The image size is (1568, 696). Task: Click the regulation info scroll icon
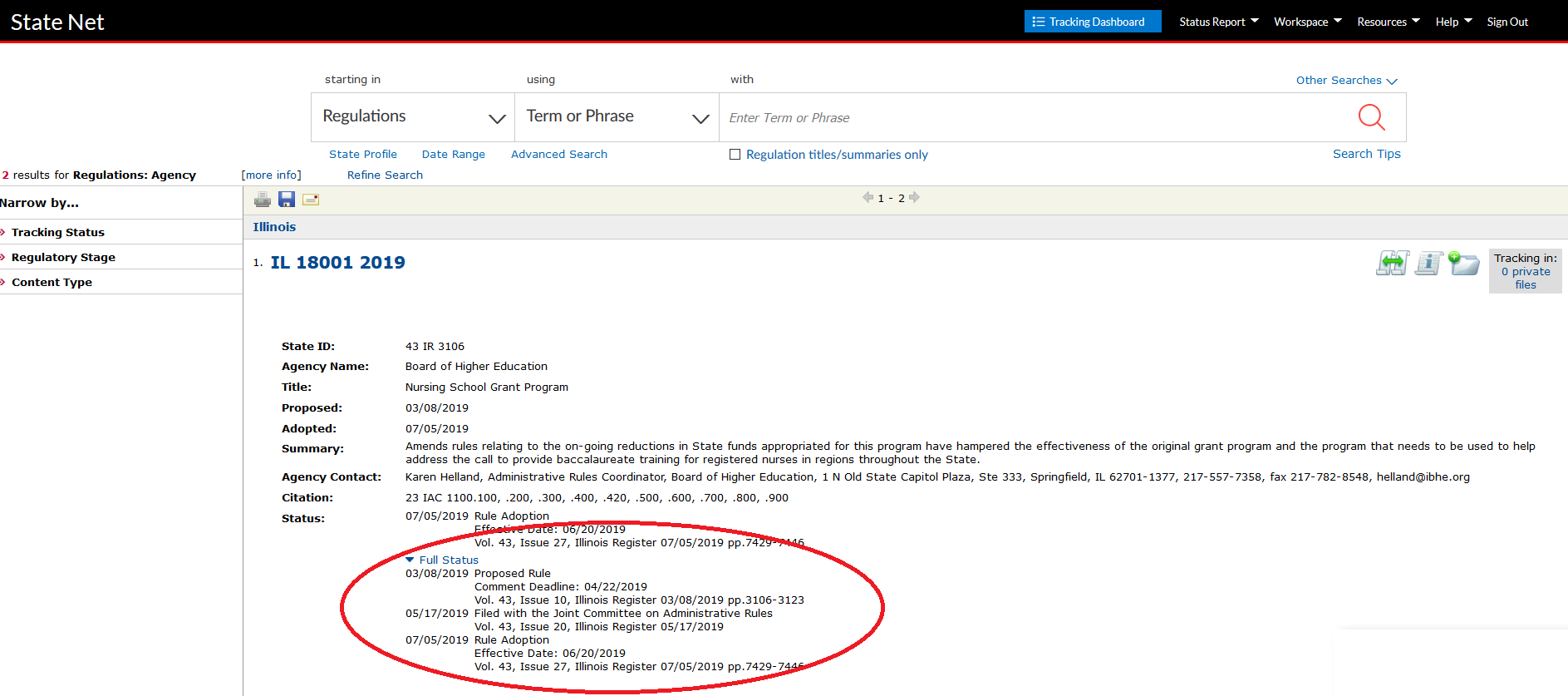(x=1428, y=264)
